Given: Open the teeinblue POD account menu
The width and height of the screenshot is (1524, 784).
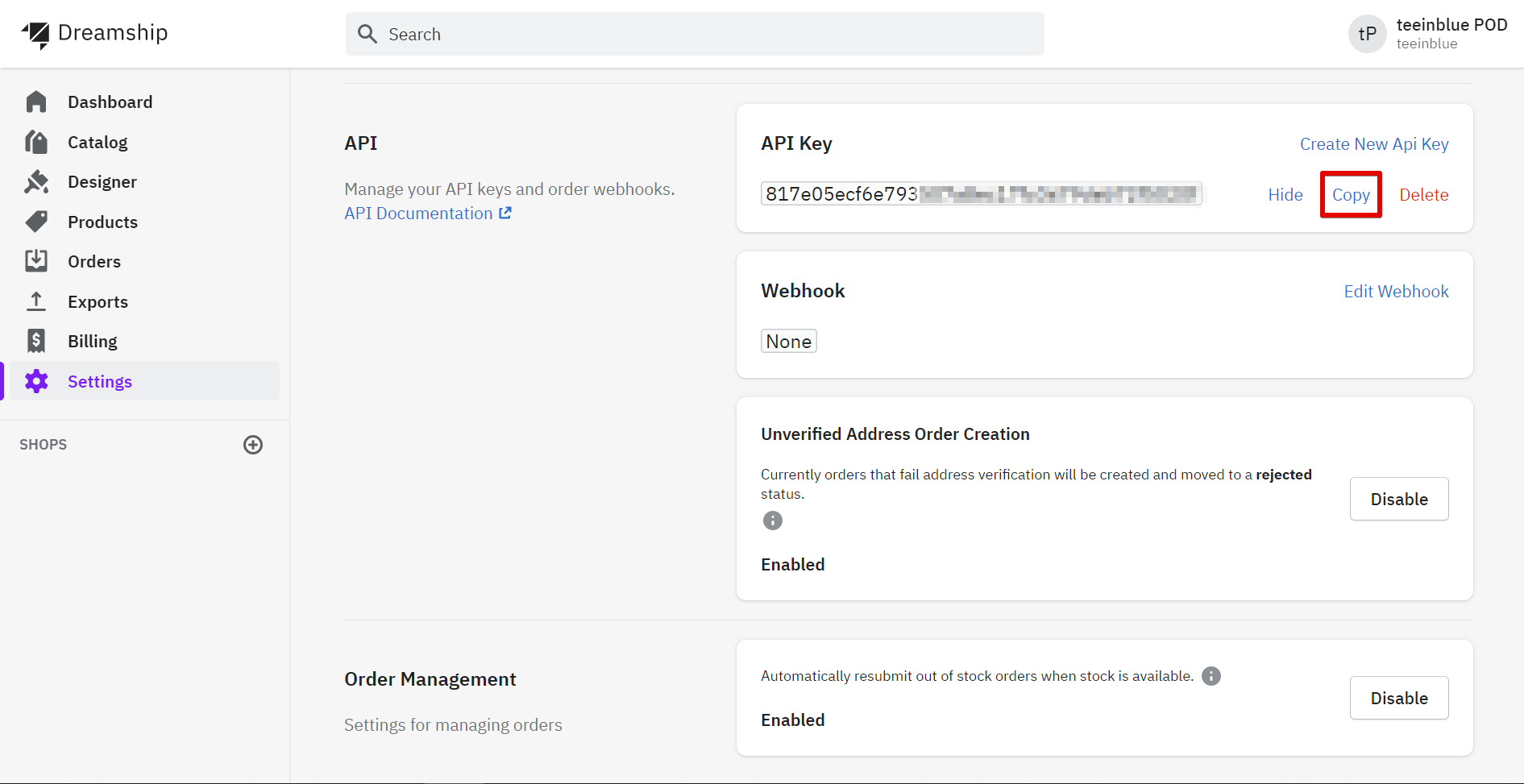Looking at the screenshot, I should click(x=1427, y=34).
